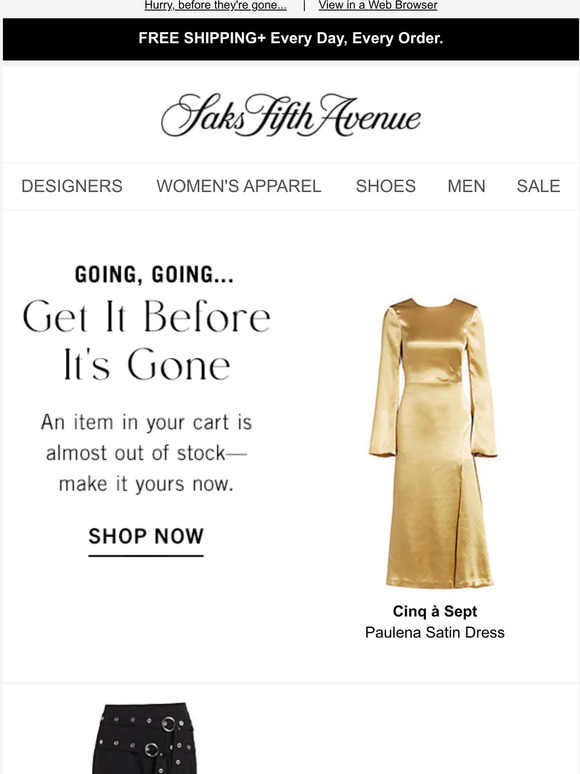Click the 'Get It Before It's Gone' headline
Screen dimensions: 580x774
147,341
